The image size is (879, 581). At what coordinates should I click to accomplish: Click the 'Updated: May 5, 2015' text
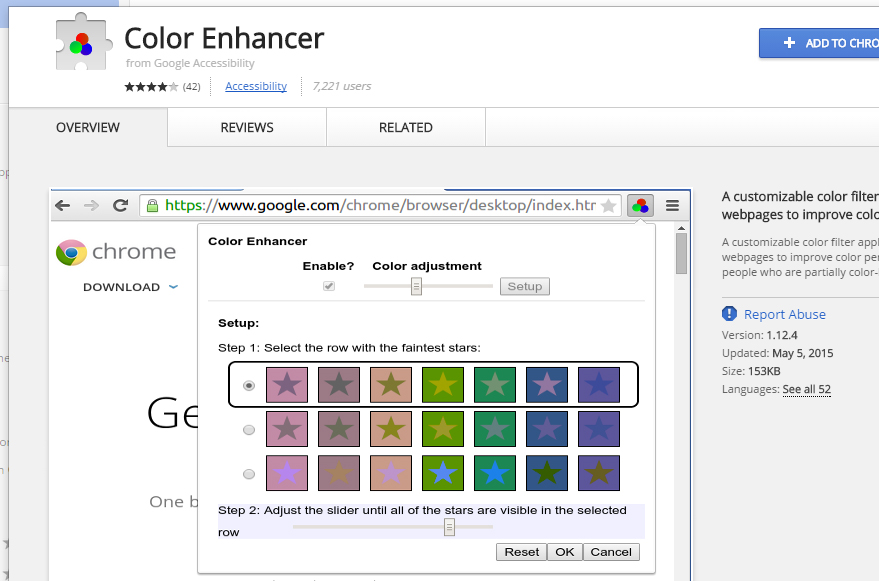pyautogui.click(x=778, y=353)
